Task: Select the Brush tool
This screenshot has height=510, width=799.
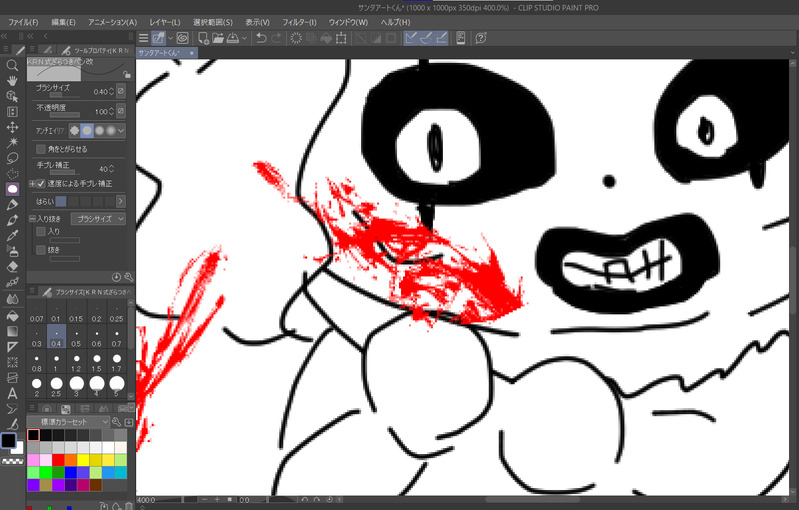Action: pos(12,220)
